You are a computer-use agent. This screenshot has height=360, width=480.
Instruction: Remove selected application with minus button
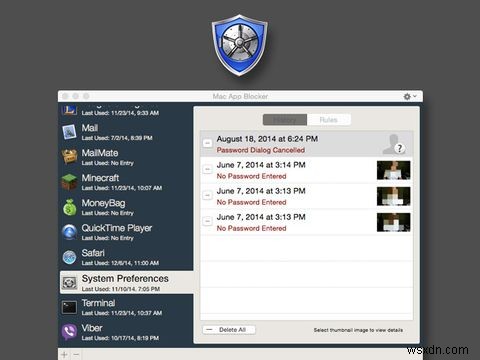(x=76, y=355)
